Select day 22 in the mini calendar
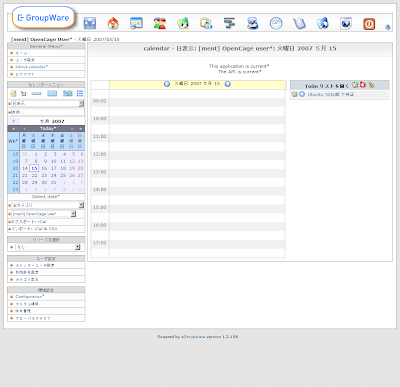Viewport: 400px width, 387px height. point(34,175)
